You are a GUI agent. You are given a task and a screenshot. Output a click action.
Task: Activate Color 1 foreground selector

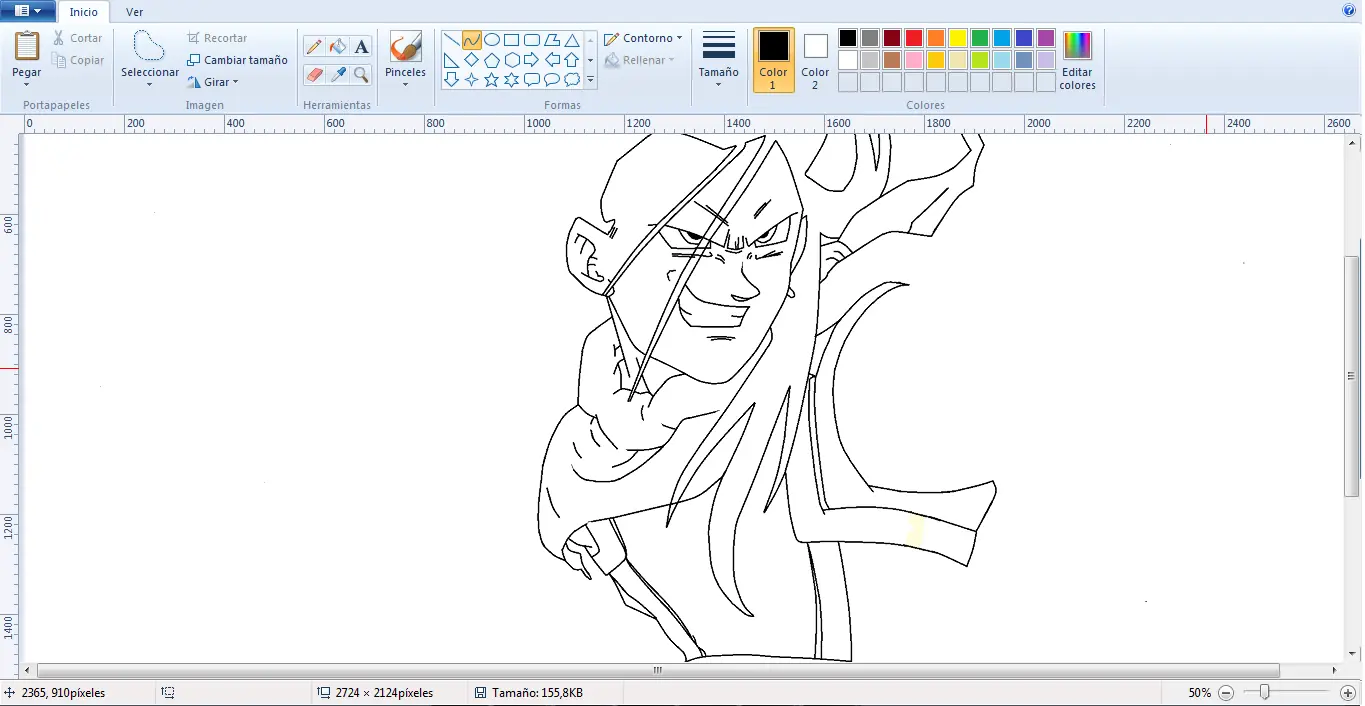point(774,60)
